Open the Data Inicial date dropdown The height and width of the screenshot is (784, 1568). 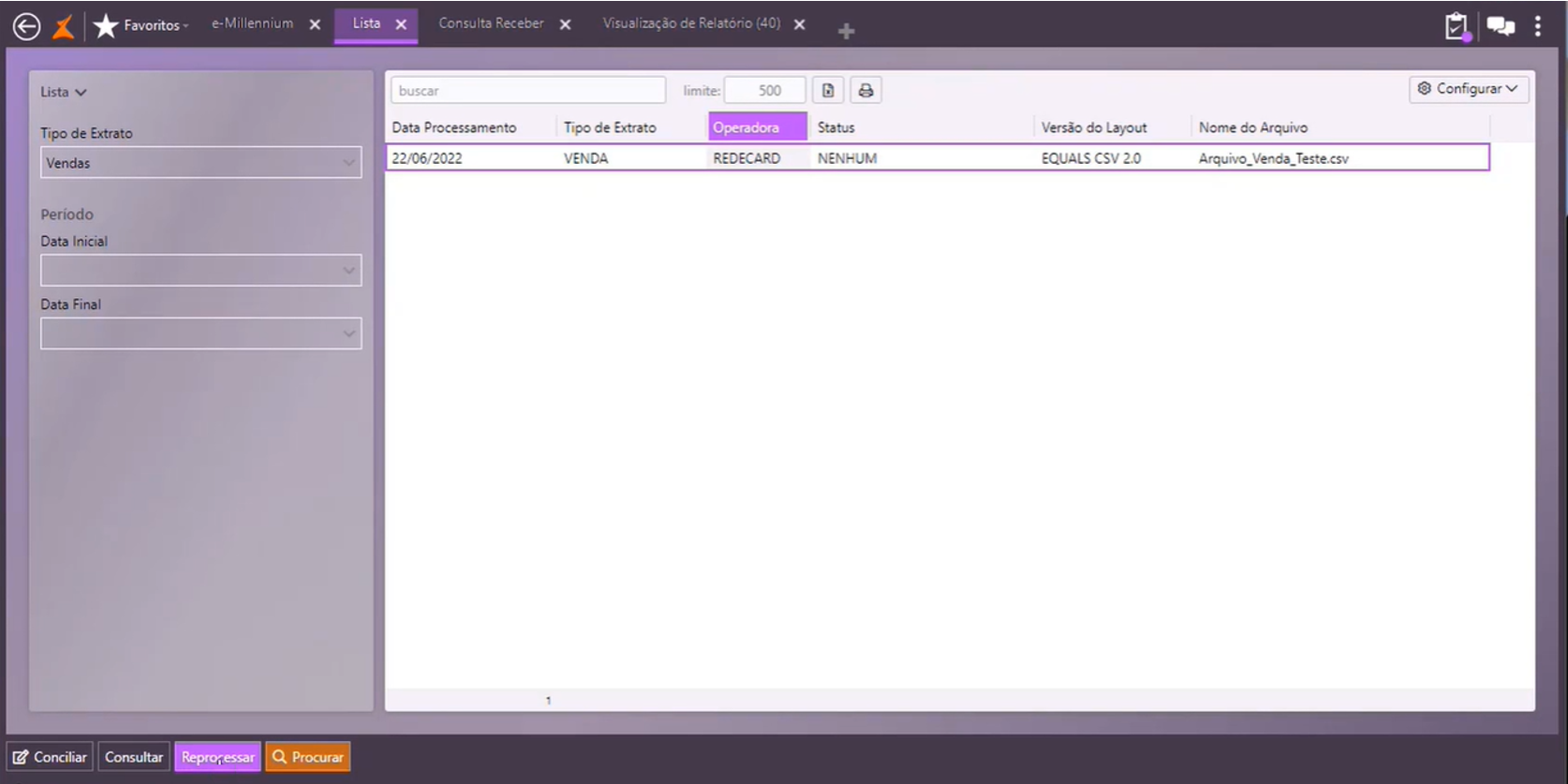click(200, 271)
